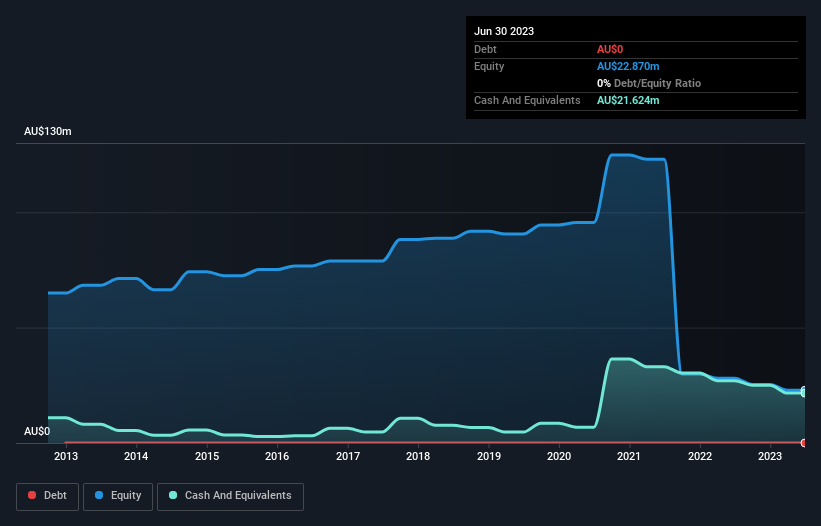Click the AU$22.870m equity value
This screenshot has height=526, width=821.
coord(628,66)
